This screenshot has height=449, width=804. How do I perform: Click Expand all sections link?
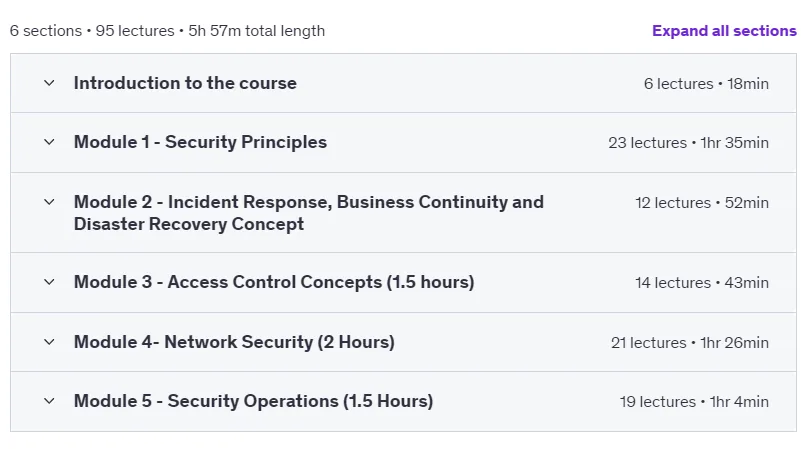click(x=724, y=31)
